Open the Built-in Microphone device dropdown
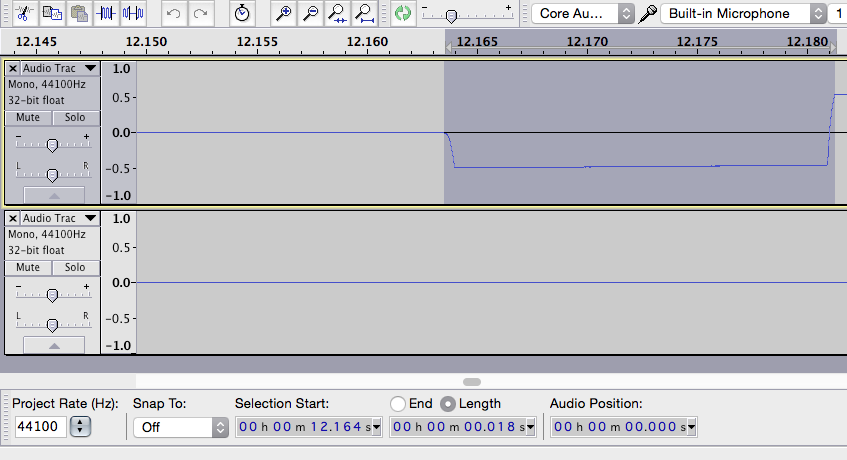Screen dimensions: 847x460 tap(747, 14)
